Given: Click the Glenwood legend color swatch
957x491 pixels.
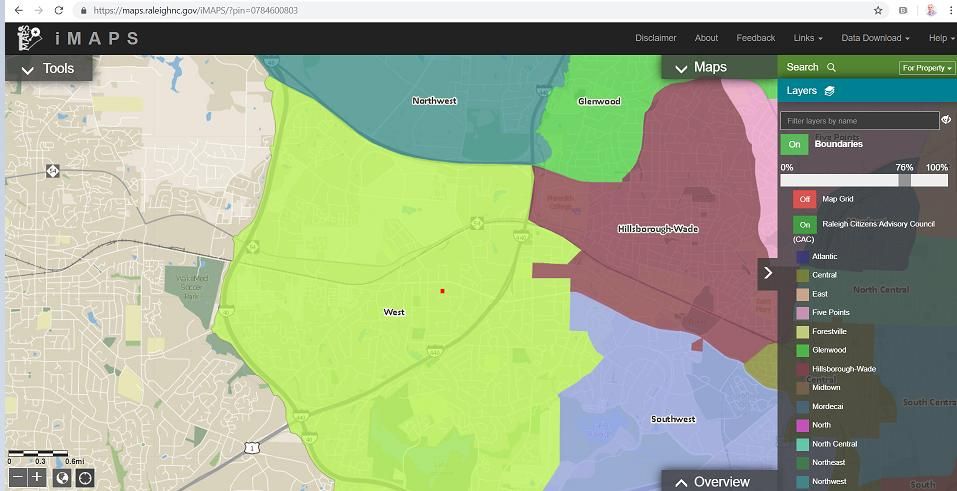Looking at the screenshot, I should click(803, 351).
